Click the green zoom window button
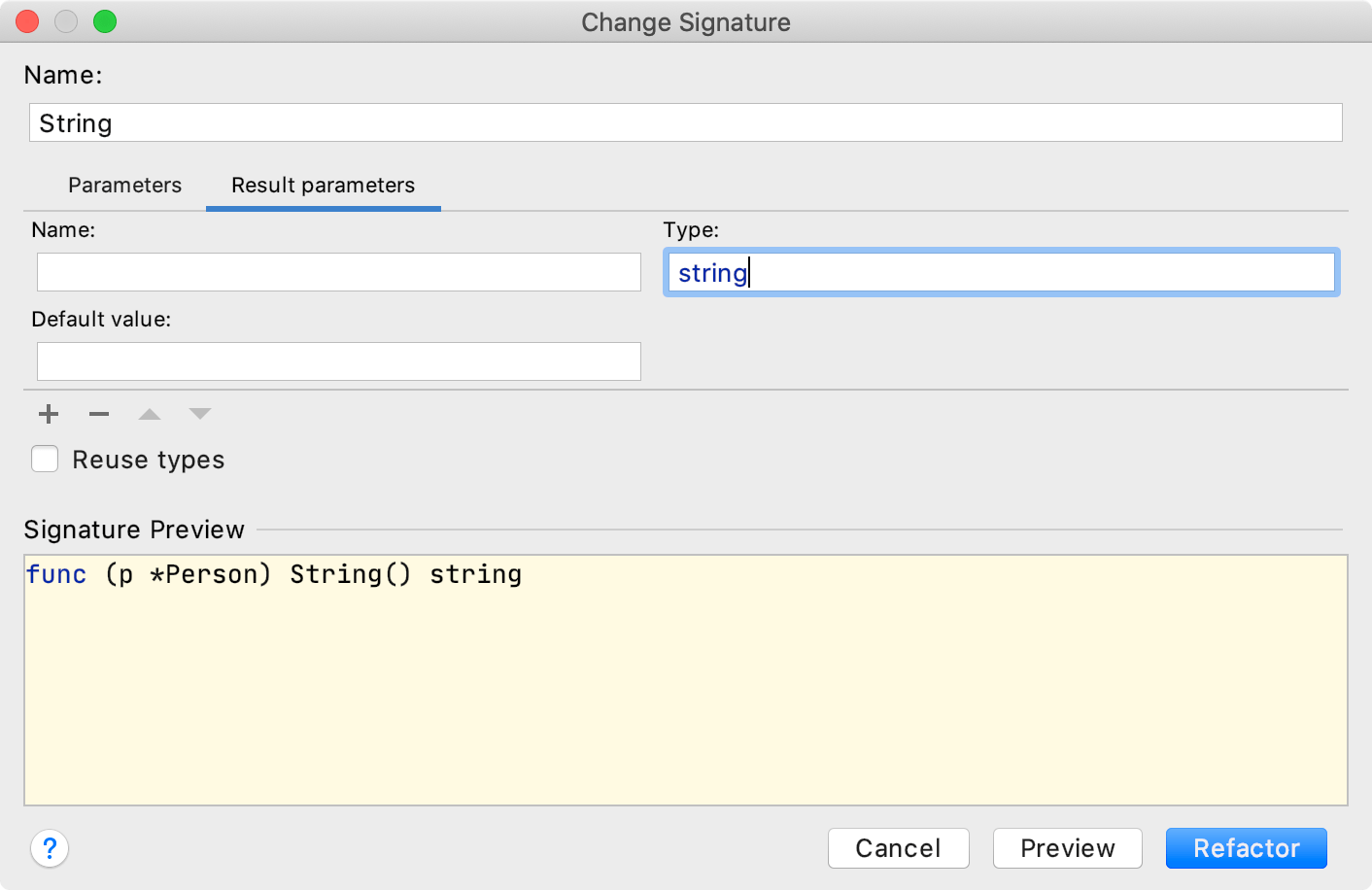1372x890 pixels. [x=105, y=20]
